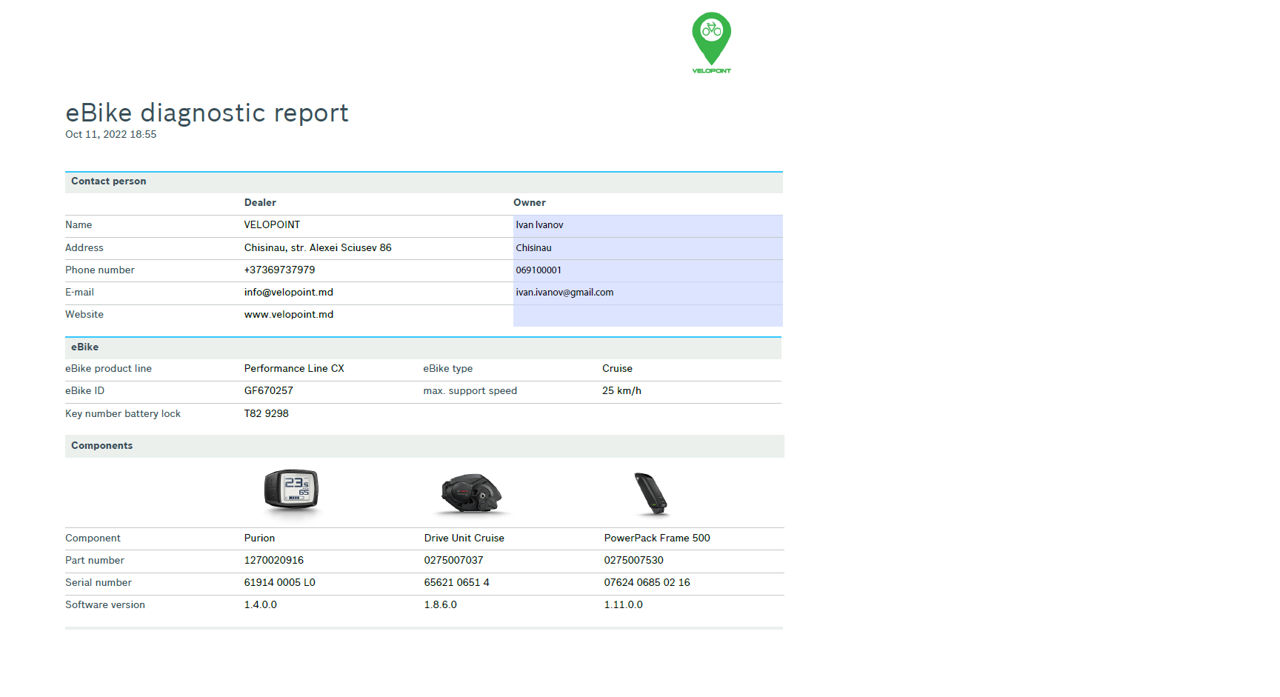Click serial number 61914 0005 L0
Image resolution: width=1280 pixels, height=697 pixels.
click(x=280, y=583)
